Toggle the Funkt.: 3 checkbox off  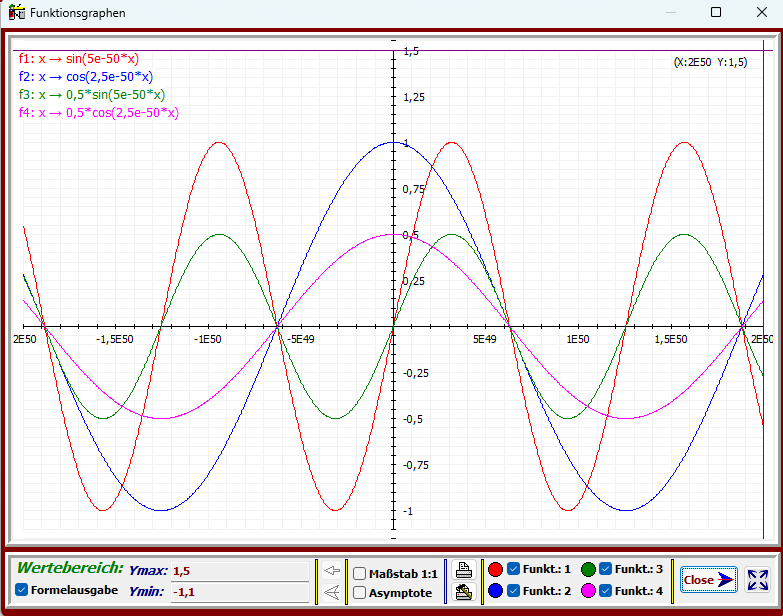point(605,569)
